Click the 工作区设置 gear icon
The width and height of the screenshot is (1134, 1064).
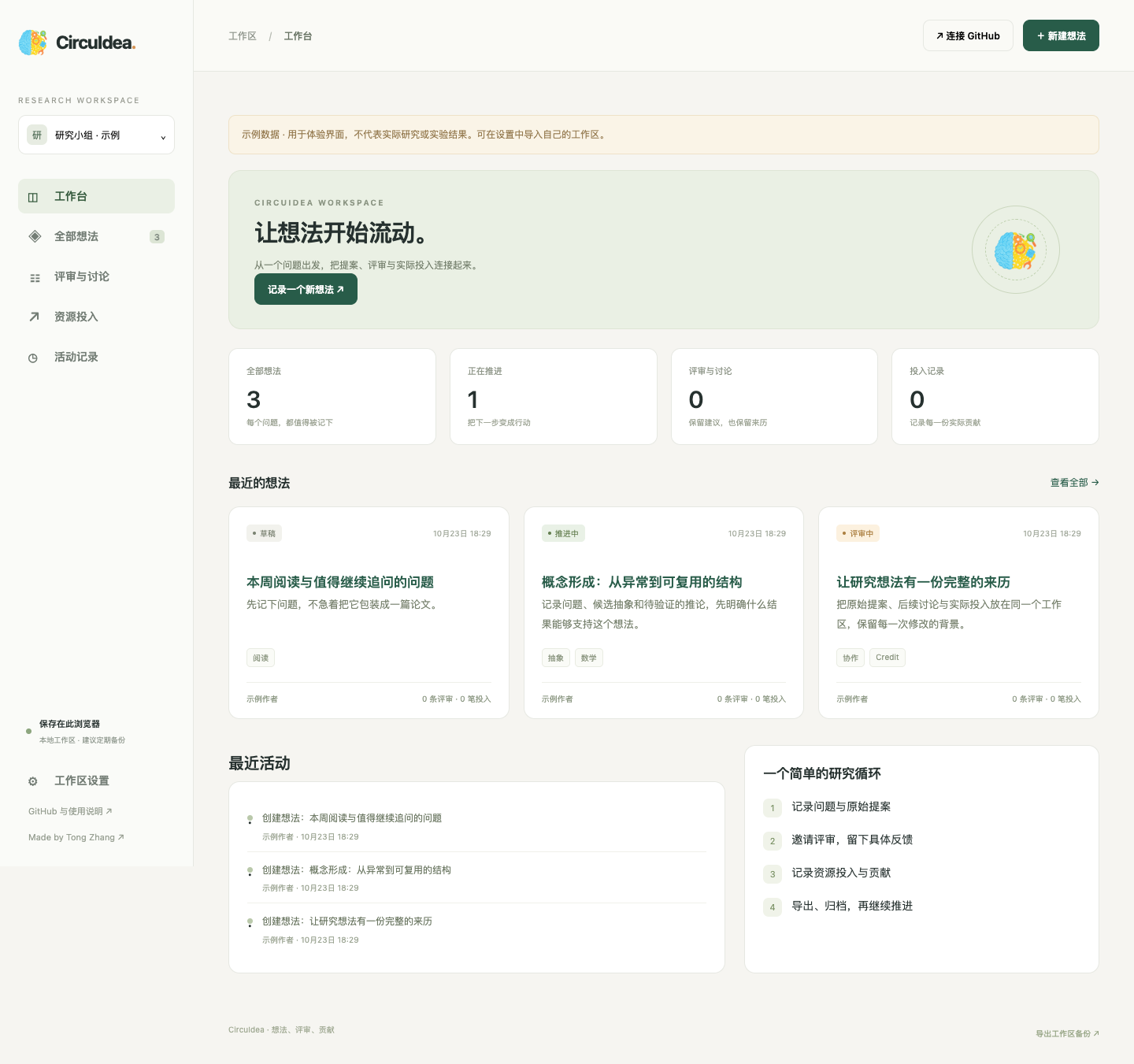click(x=33, y=781)
